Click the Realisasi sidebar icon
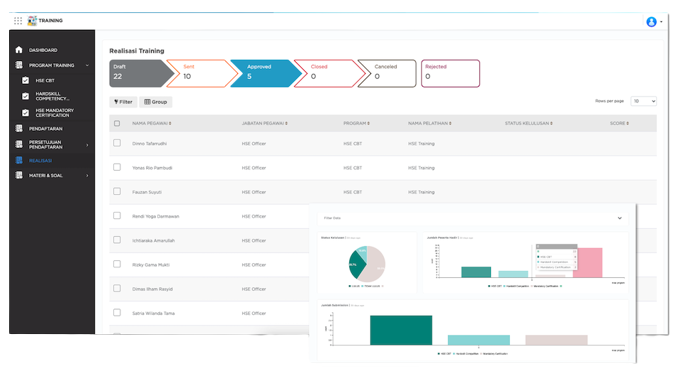The height and width of the screenshot is (369, 676). click(19, 160)
